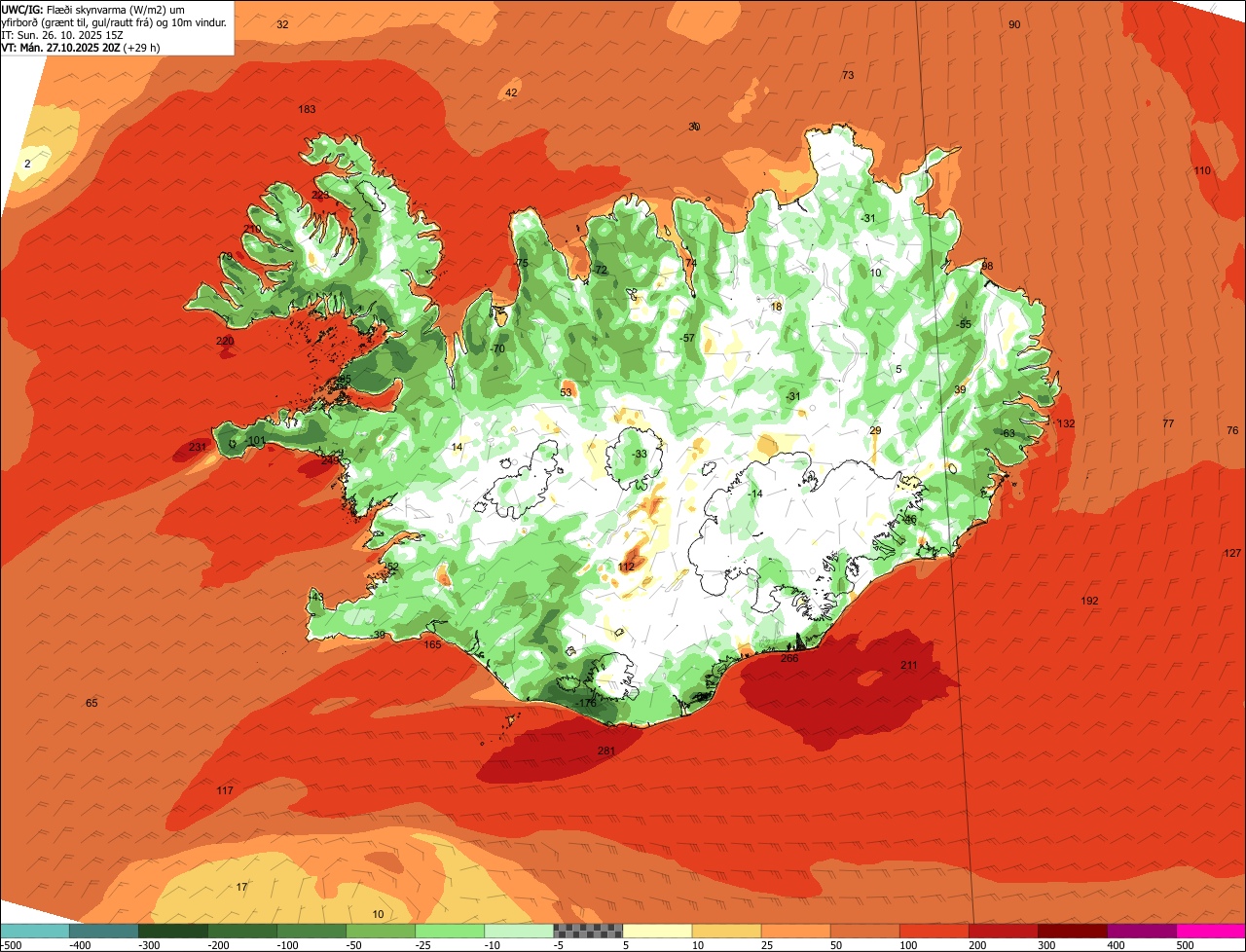The image size is (1246, 952).
Task: Click the map value '98' on the northeast coast
Action: (987, 266)
